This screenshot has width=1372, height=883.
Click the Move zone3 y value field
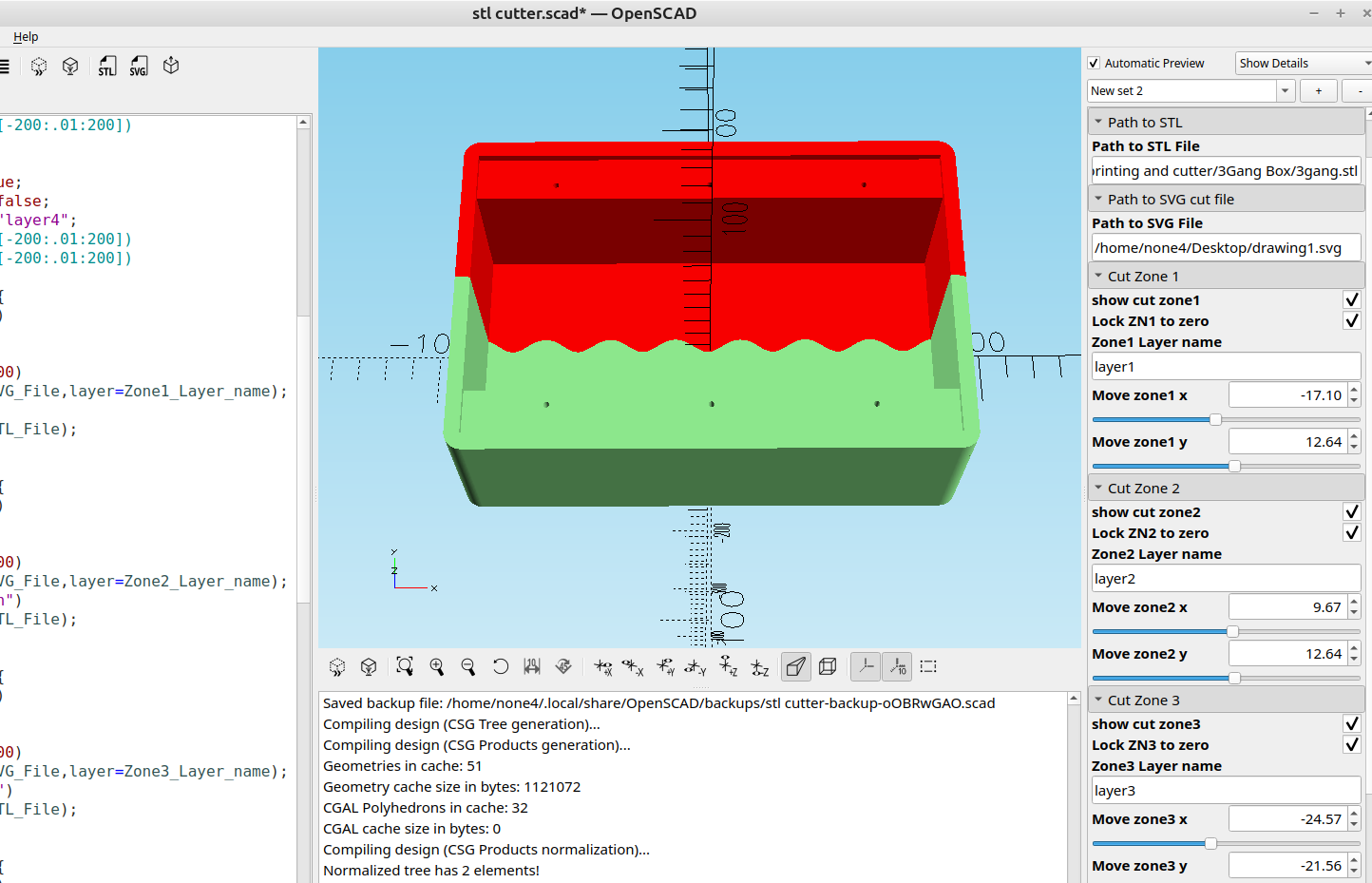click(x=1287, y=866)
